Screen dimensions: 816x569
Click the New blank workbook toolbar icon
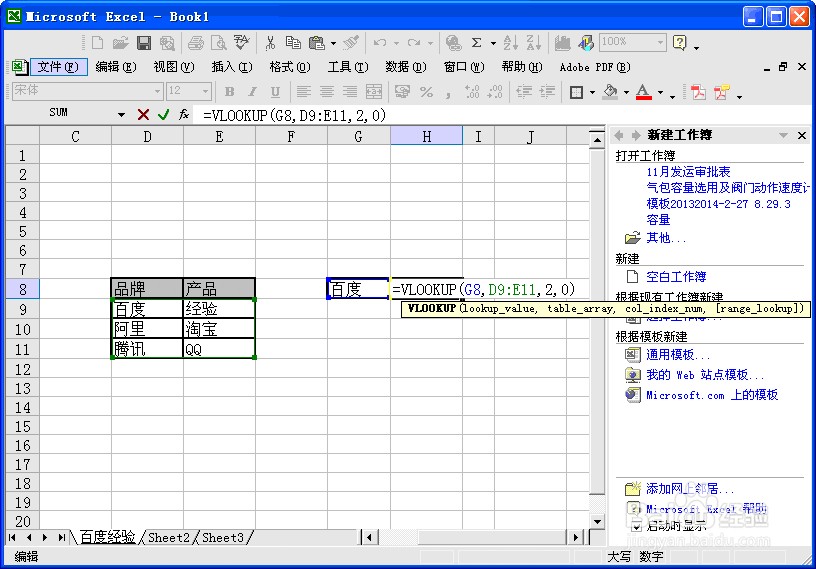tap(97, 43)
